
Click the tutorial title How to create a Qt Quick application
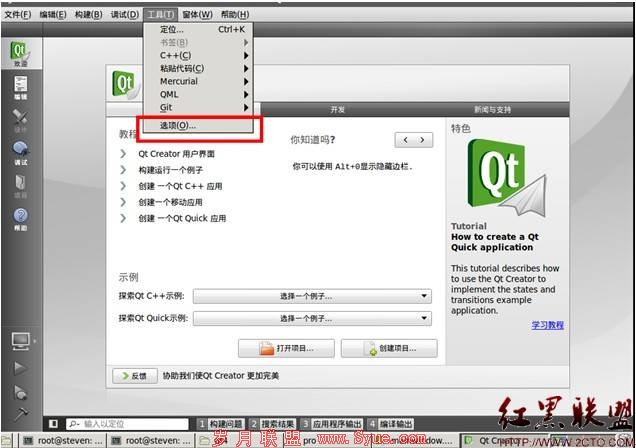(x=494, y=242)
